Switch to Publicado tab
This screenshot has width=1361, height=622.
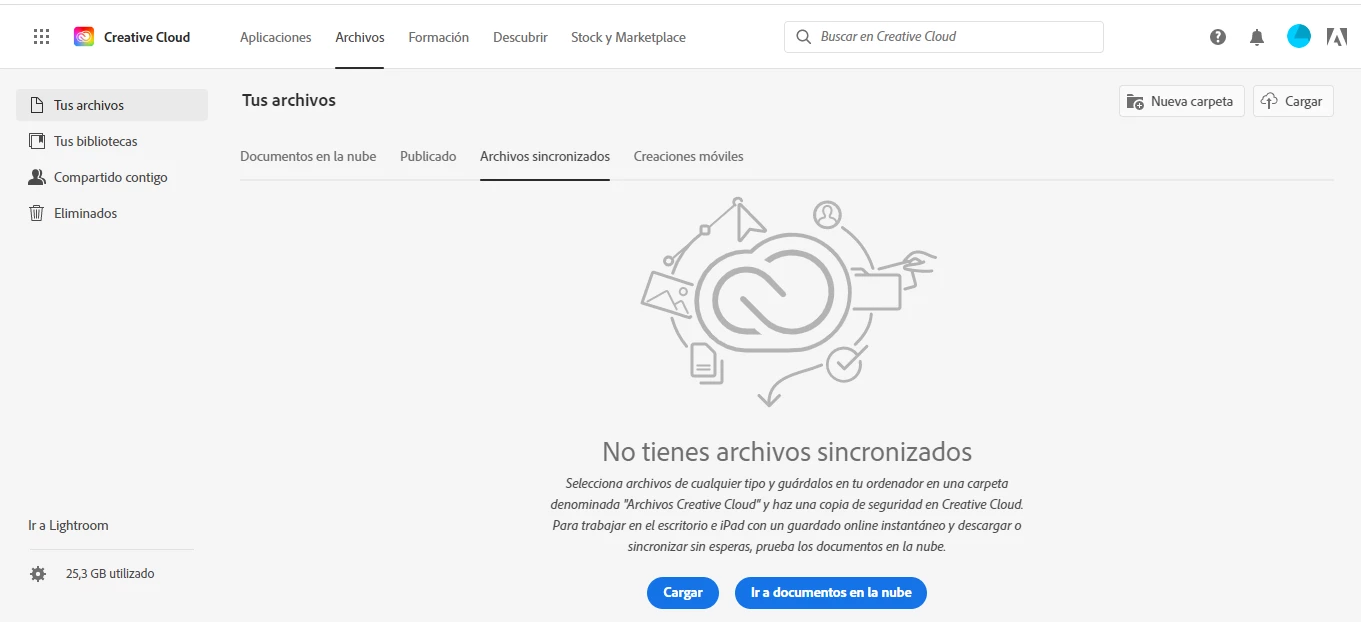tap(428, 156)
